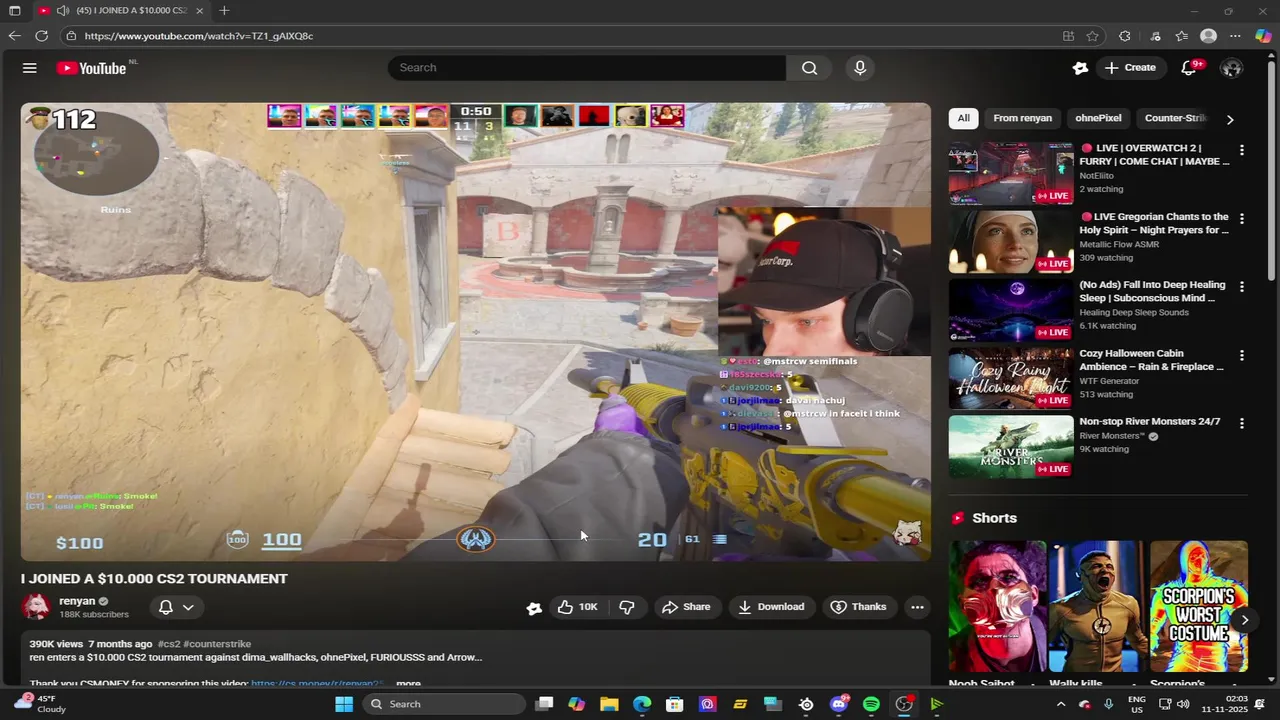Open the Create menu
Screen dimensions: 1280x720
point(1130,68)
